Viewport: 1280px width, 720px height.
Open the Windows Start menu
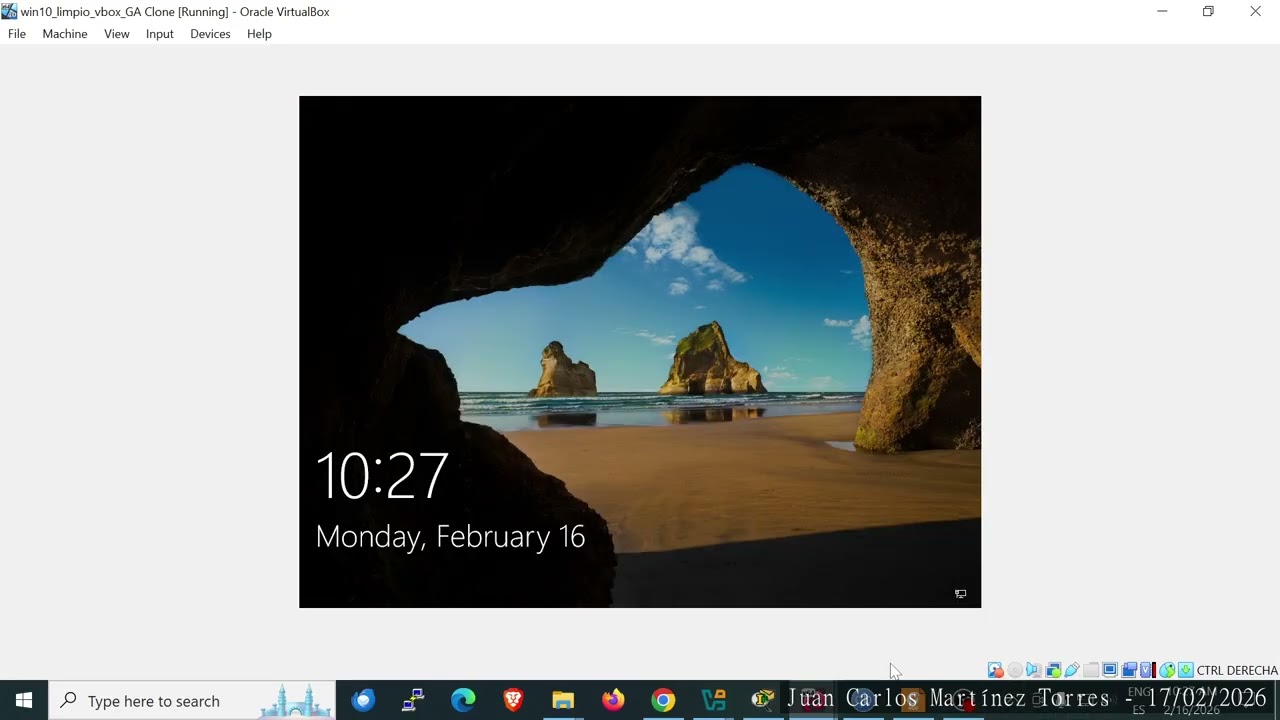tap(24, 700)
